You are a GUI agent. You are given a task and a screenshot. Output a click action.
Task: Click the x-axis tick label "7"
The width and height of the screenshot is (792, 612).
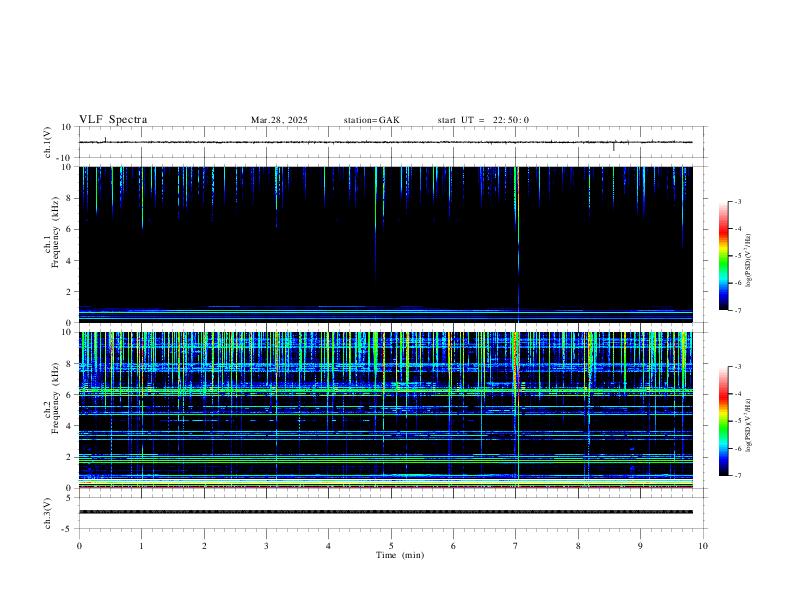(x=516, y=546)
